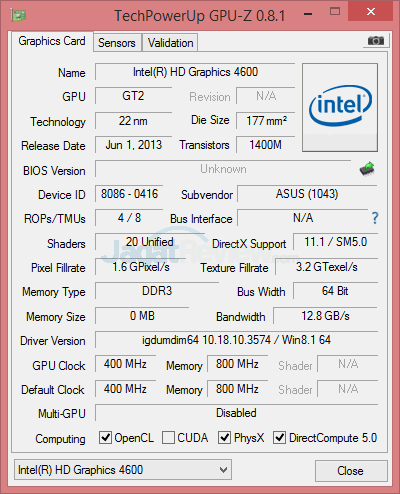The width and height of the screenshot is (400, 494).
Task: Click the Memory Type field DDR3
Action: point(157,291)
